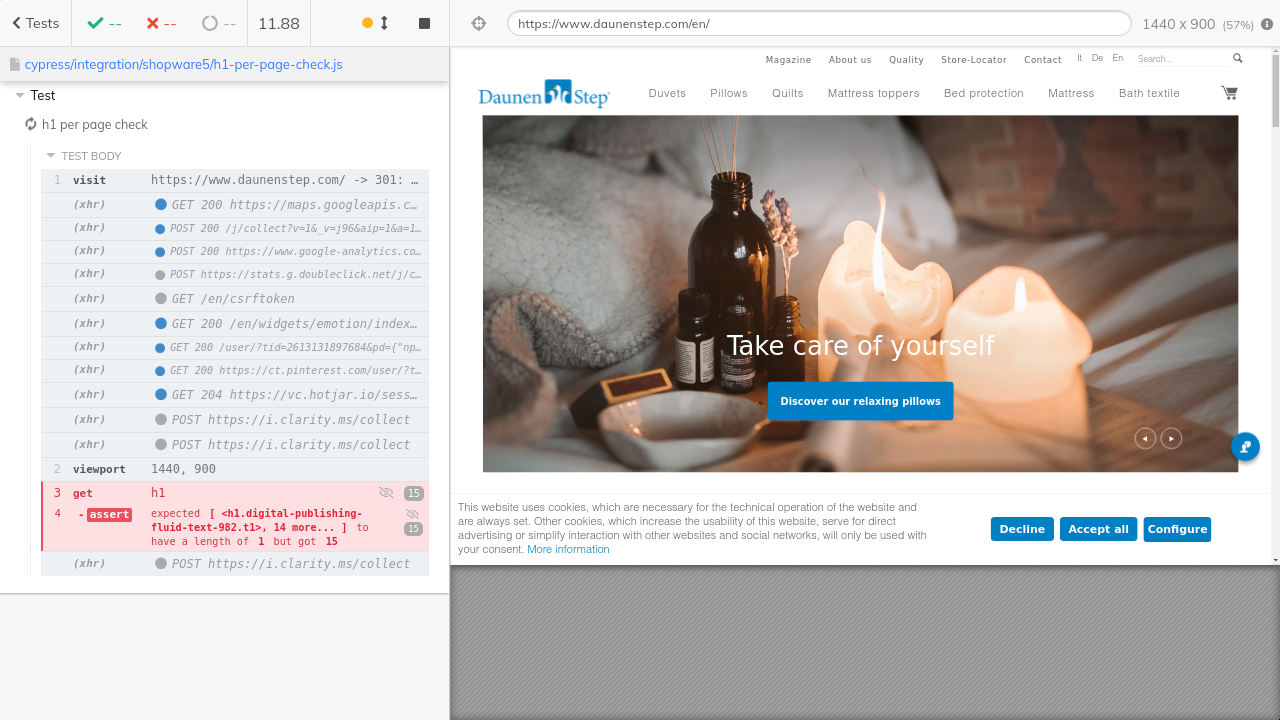Screen dimensions: 1280x720
Task: Toggle eye icon on the assert row
Action: tap(412, 514)
